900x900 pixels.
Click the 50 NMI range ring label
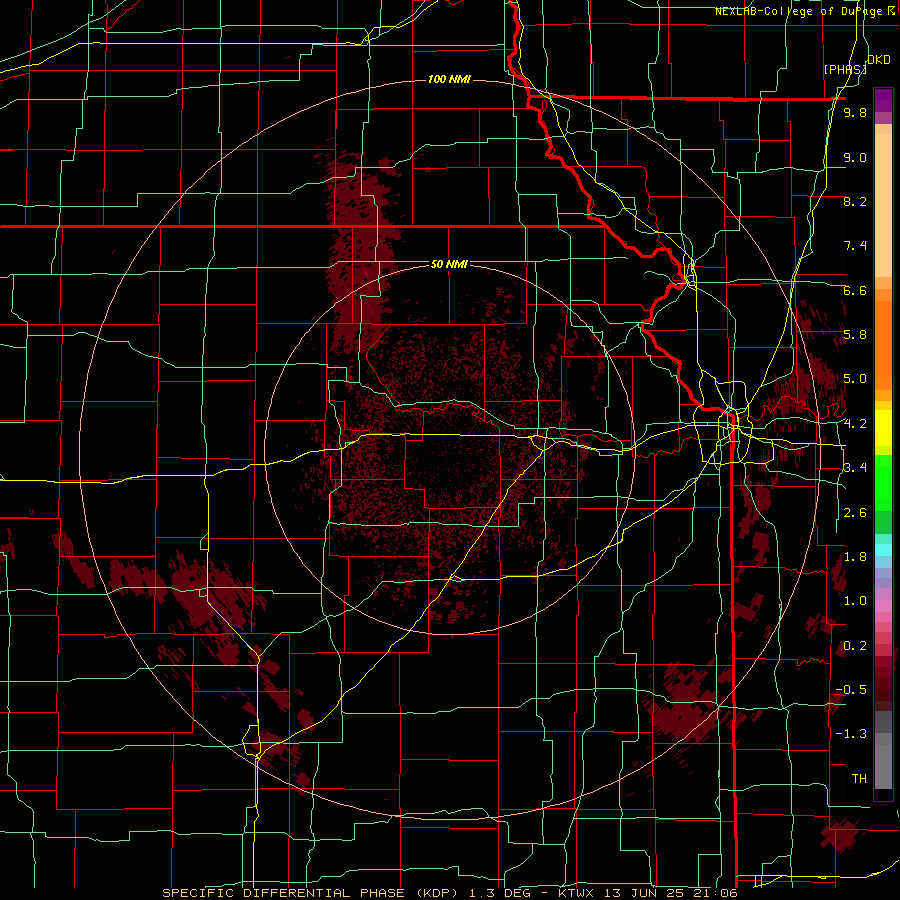(449, 264)
